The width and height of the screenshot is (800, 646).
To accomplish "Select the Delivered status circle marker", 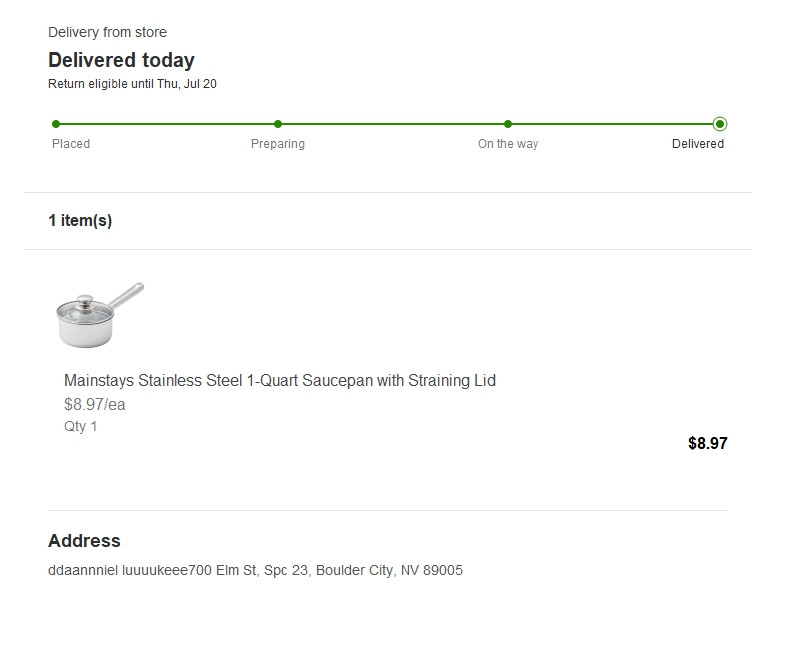I will point(720,124).
